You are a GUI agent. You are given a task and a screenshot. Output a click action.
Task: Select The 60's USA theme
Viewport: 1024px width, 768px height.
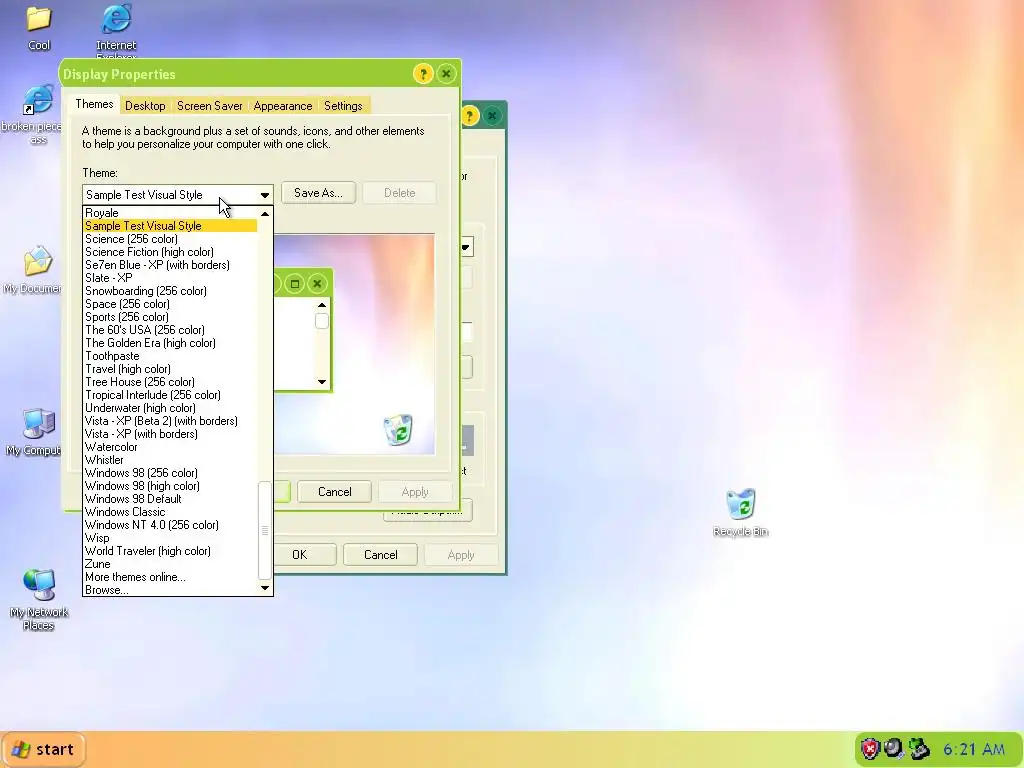point(170,330)
